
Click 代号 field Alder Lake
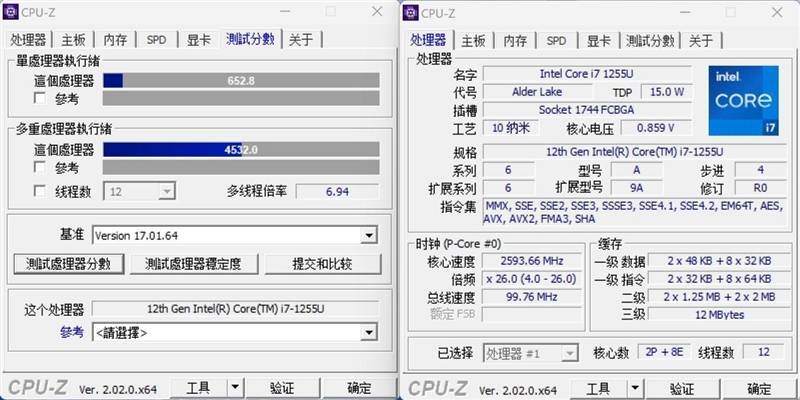click(x=537, y=92)
